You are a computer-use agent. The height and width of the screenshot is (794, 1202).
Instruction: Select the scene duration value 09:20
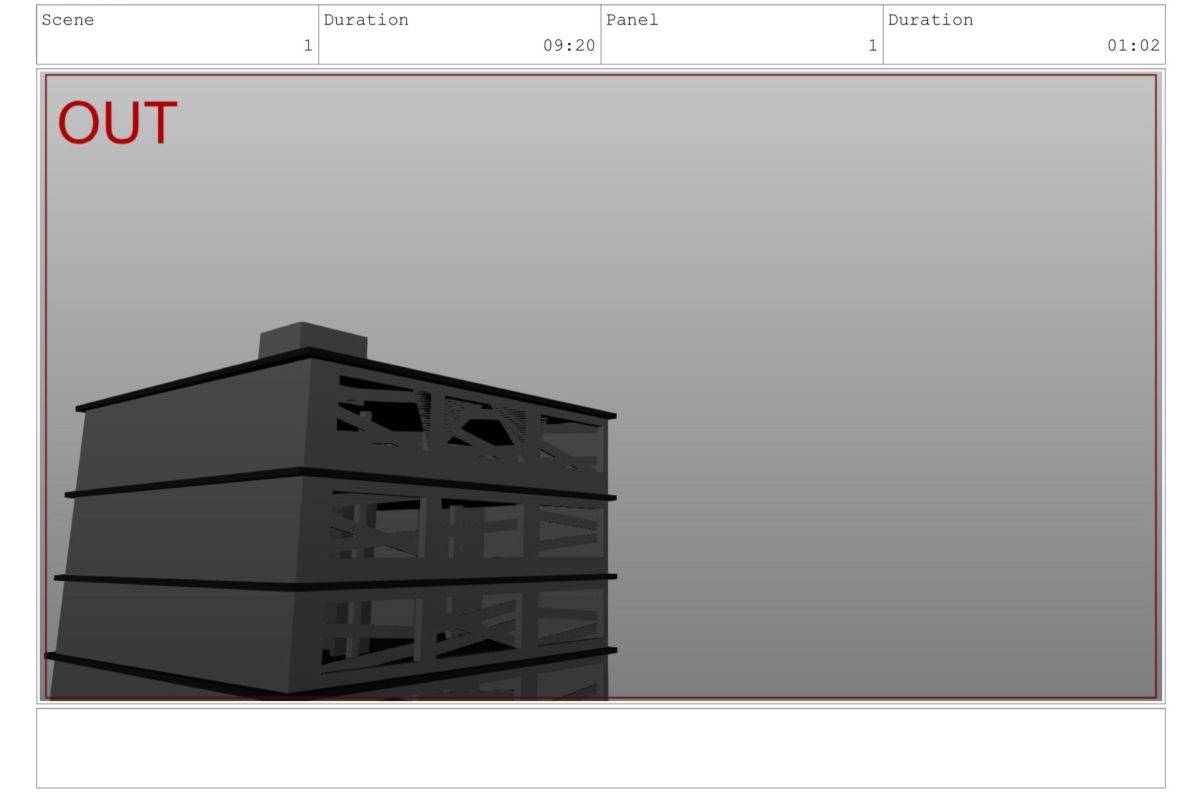coord(569,45)
